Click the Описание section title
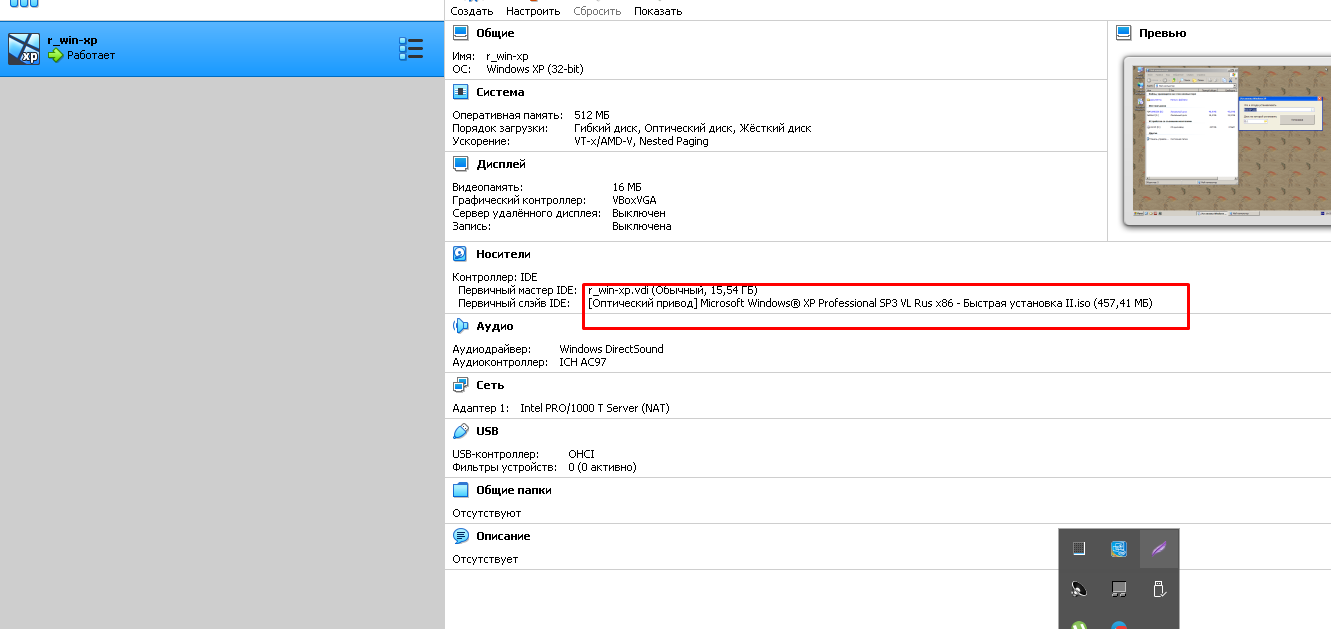The width and height of the screenshot is (1331, 629). point(503,536)
